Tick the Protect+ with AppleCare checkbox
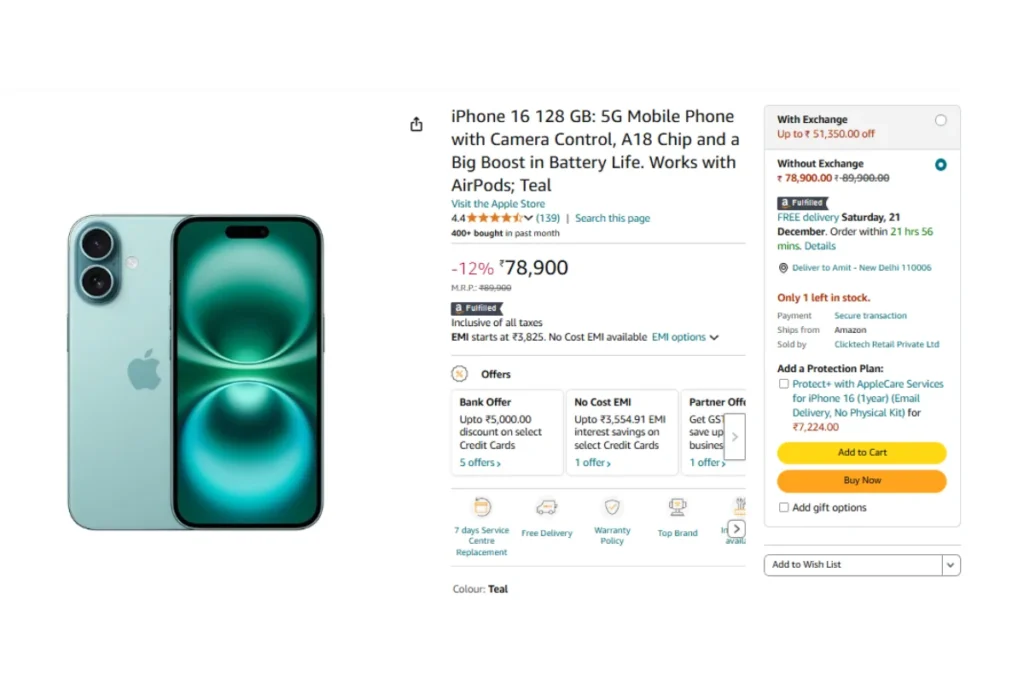This screenshot has width=1024, height=683. [784, 384]
